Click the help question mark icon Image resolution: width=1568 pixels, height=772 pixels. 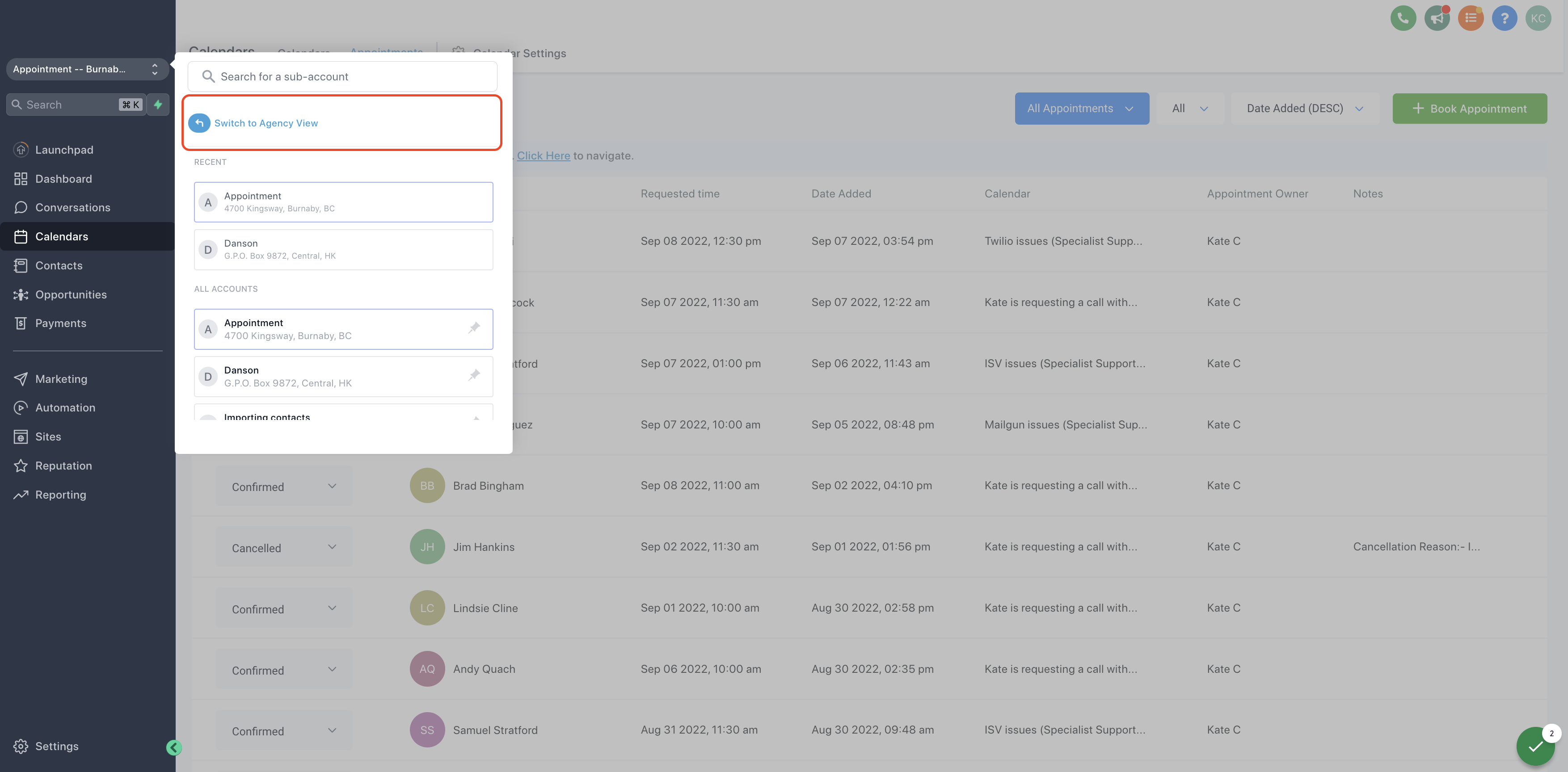coord(1505,18)
